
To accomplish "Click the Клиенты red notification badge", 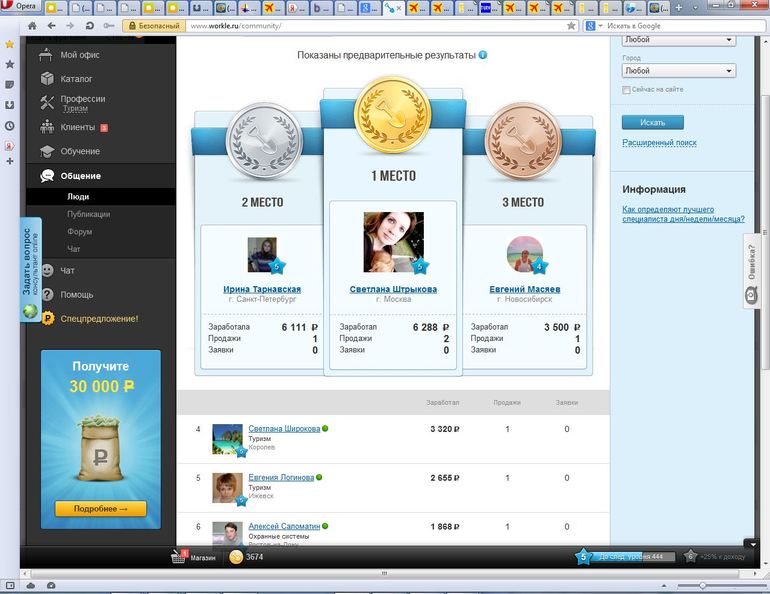I will (104, 128).
